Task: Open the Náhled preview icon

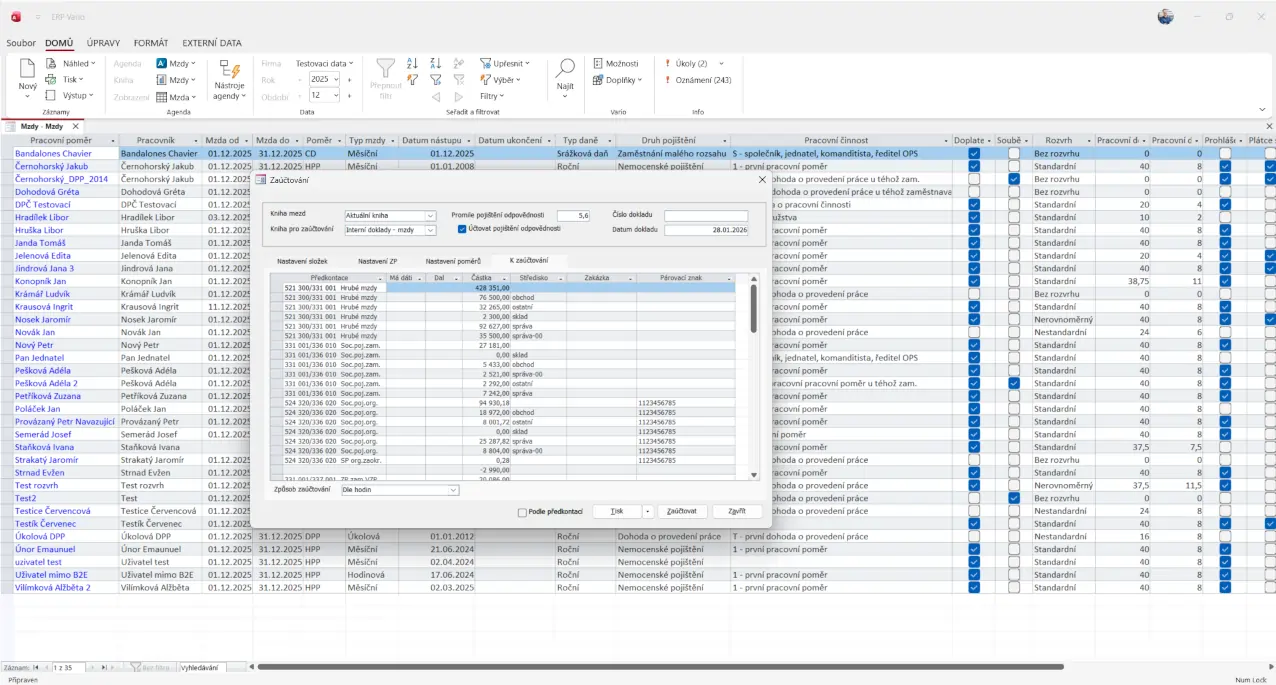Action: coord(51,63)
